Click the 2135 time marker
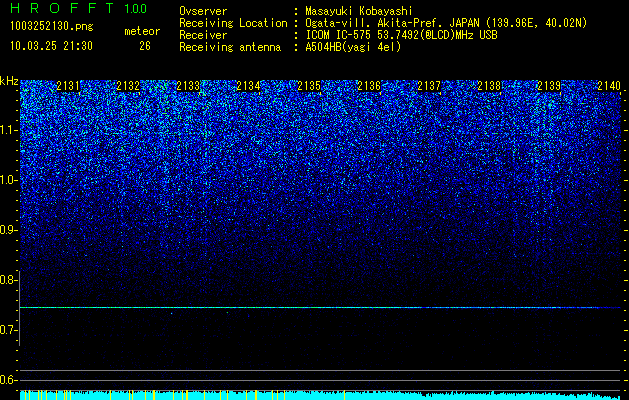The image size is (629, 400). [309, 86]
